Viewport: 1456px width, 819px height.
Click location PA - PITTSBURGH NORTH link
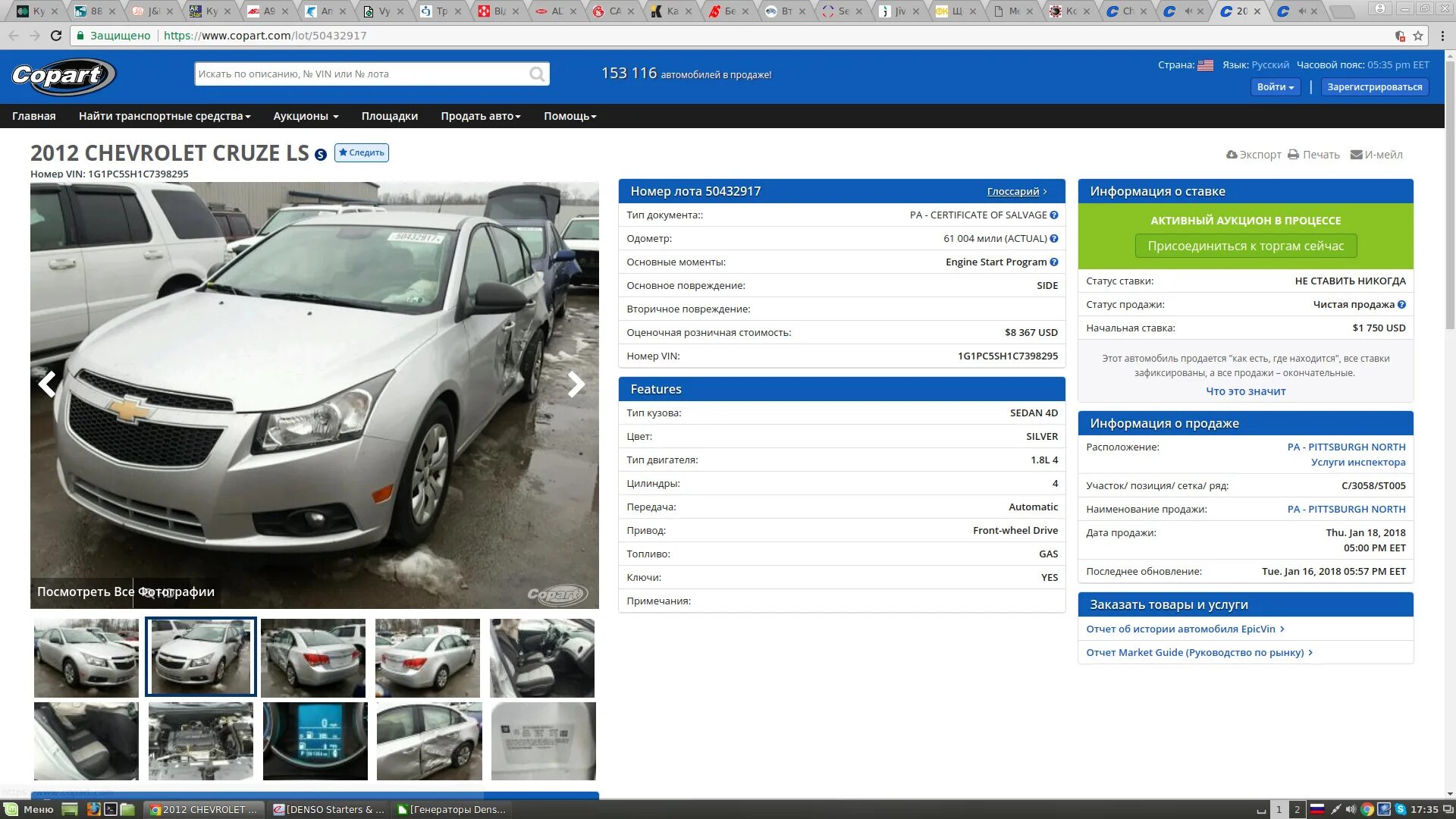click(1346, 447)
